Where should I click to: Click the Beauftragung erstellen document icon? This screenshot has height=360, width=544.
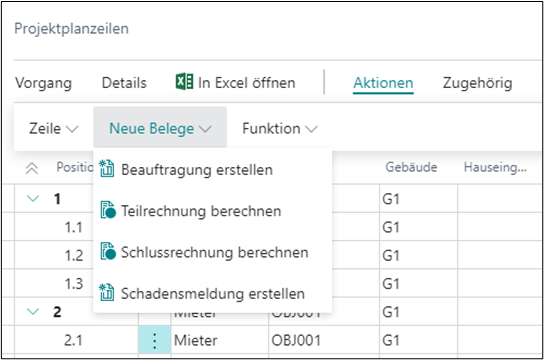tap(107, 169)
